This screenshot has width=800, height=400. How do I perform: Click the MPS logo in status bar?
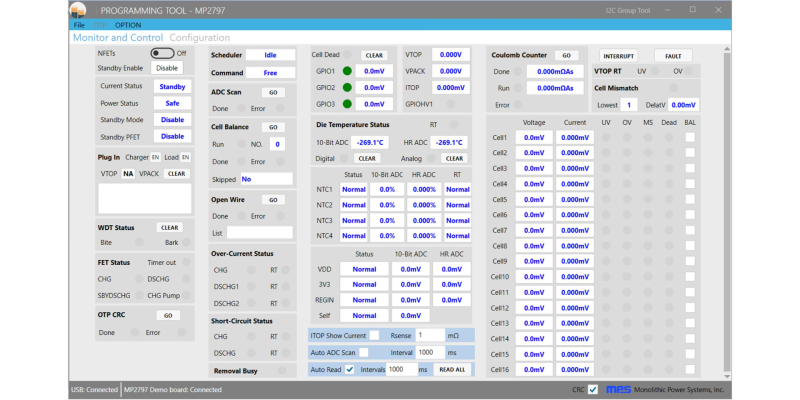pyautogui.click(x=618, y=390)
